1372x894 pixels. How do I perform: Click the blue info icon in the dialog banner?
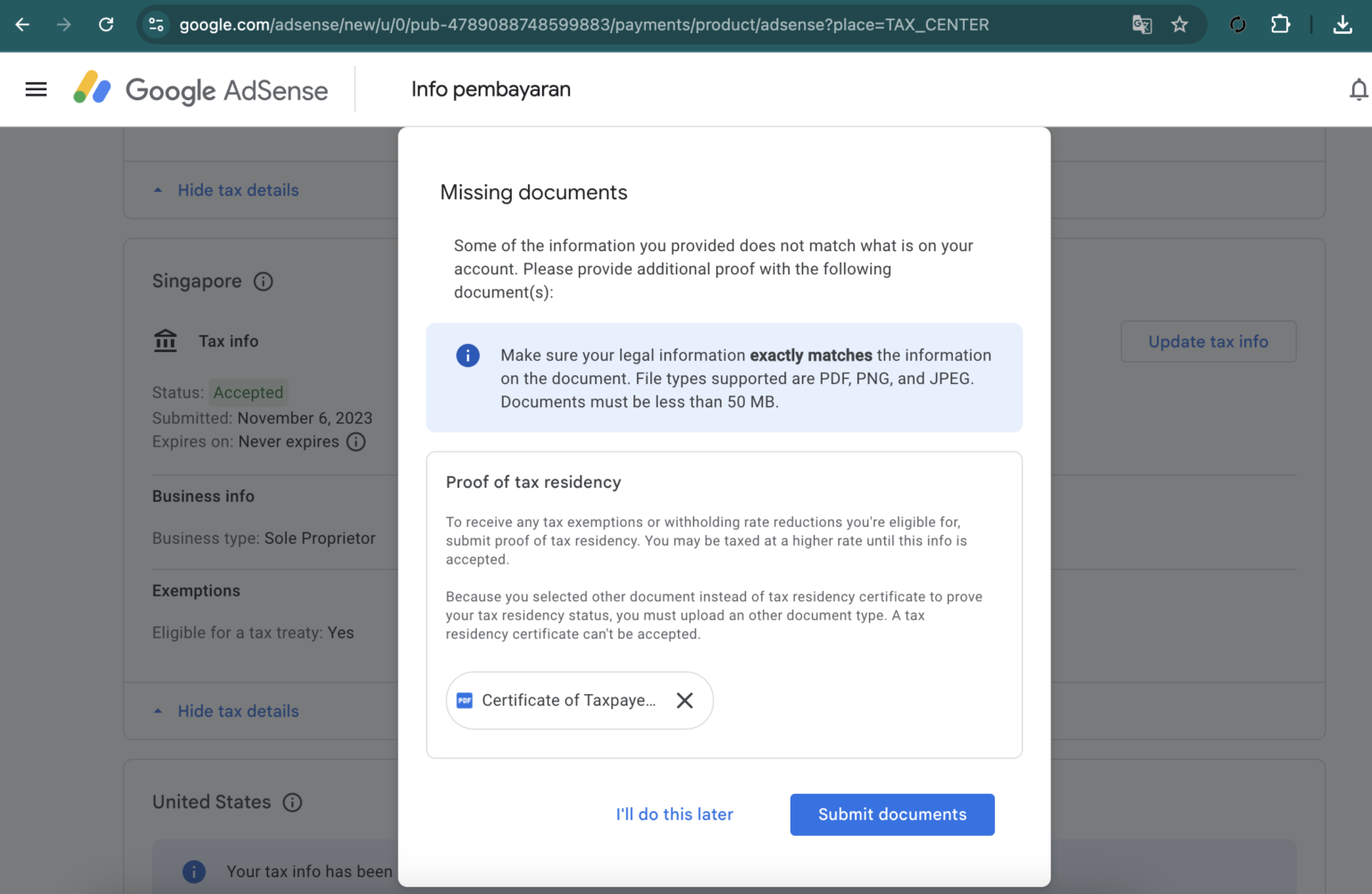click(467, 355)
